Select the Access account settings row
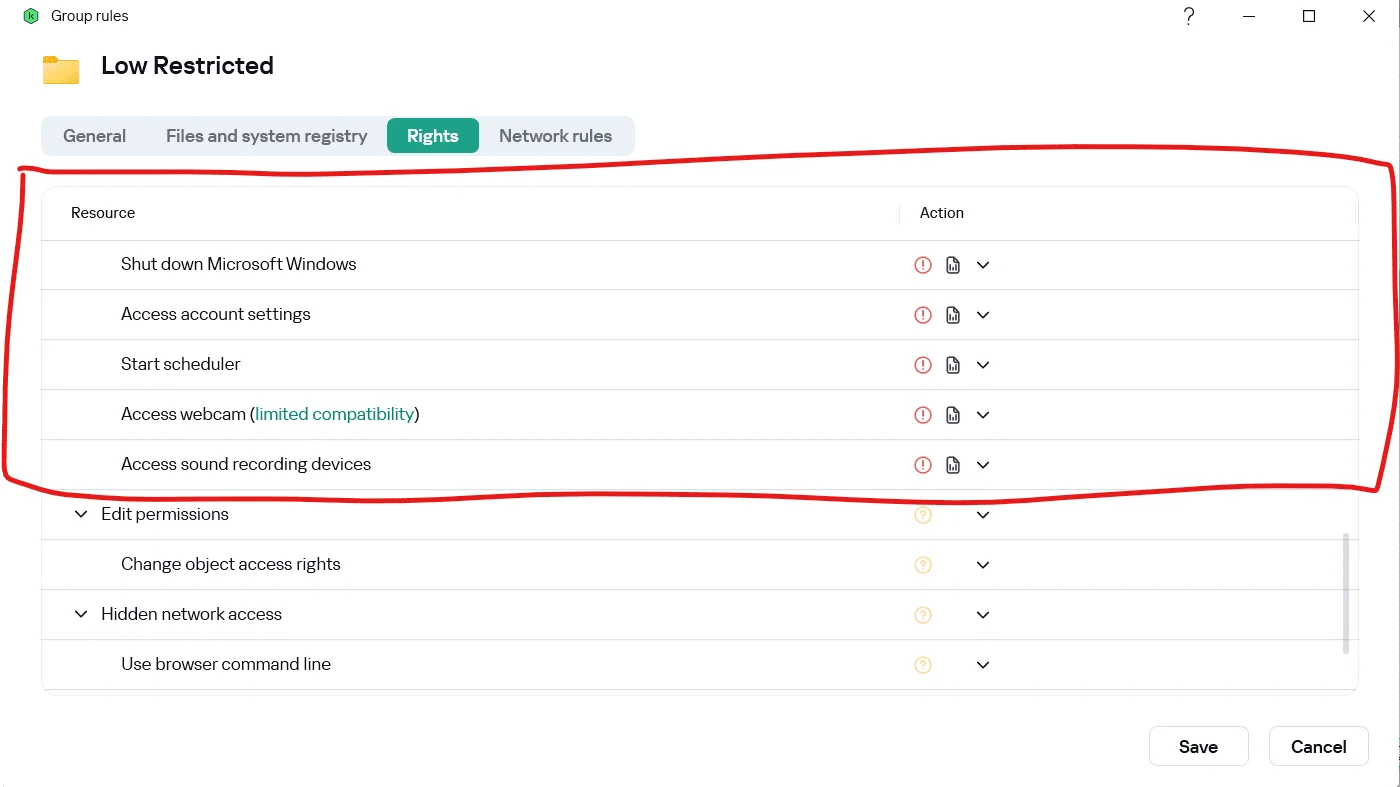This screenshot has height=787, width=1400. [700, 315]
